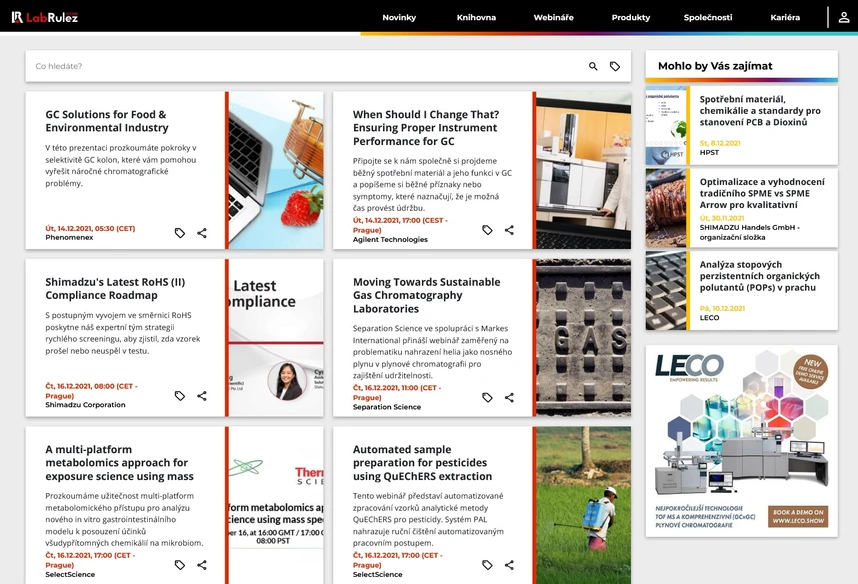Open the Novinky menu
This screenshot has width=858, height=584.
click(x=399, y=18)
